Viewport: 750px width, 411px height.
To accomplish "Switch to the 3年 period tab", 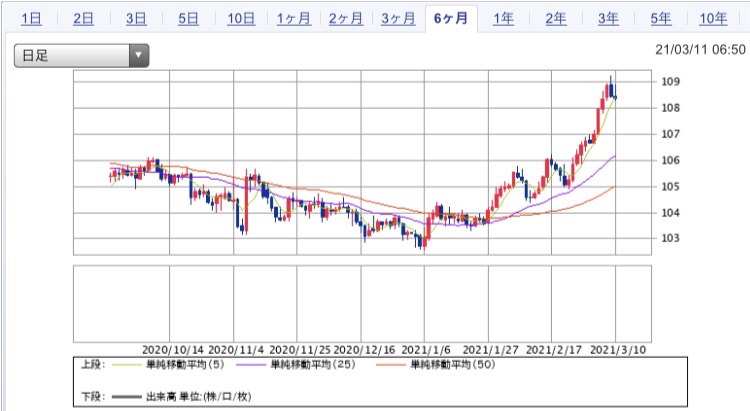I will [x=608, y=19].
